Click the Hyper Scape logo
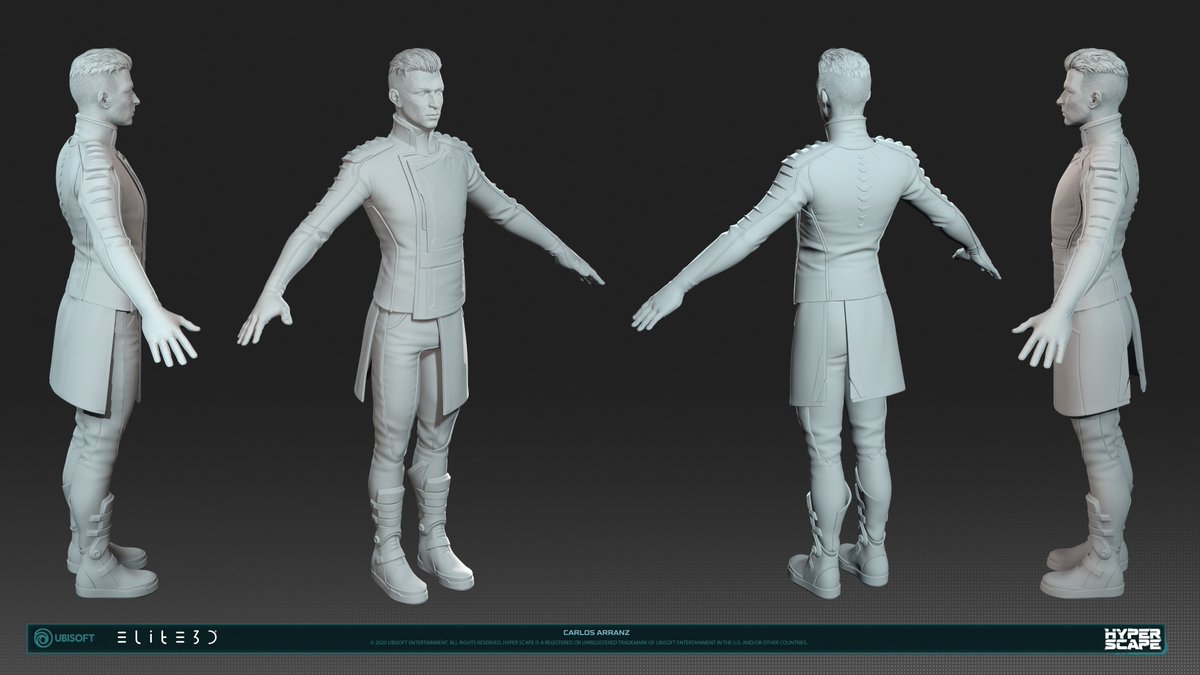The height and width of the screenshot is (675, 1200). pyautogui.click(x=1132, y=638)
